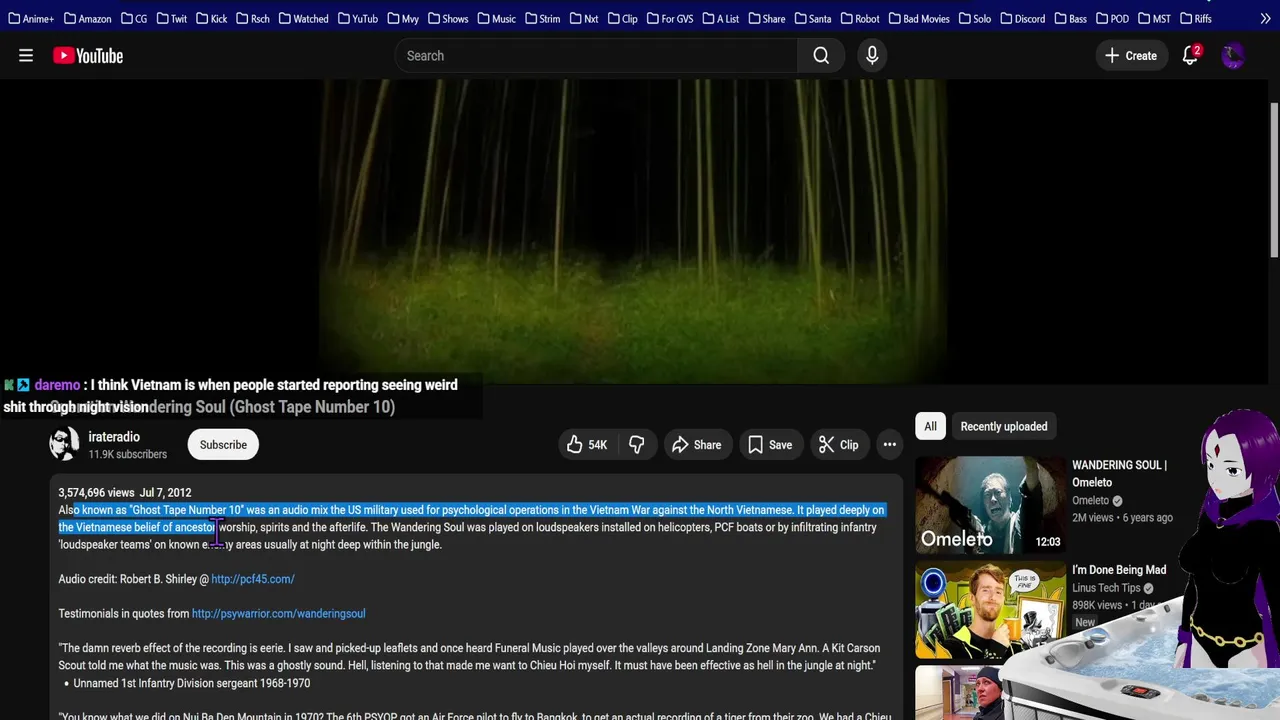This screenshot has height=720, width=1280.
Task: Click the 3,574,696 views text
Action: pos(96,493)
